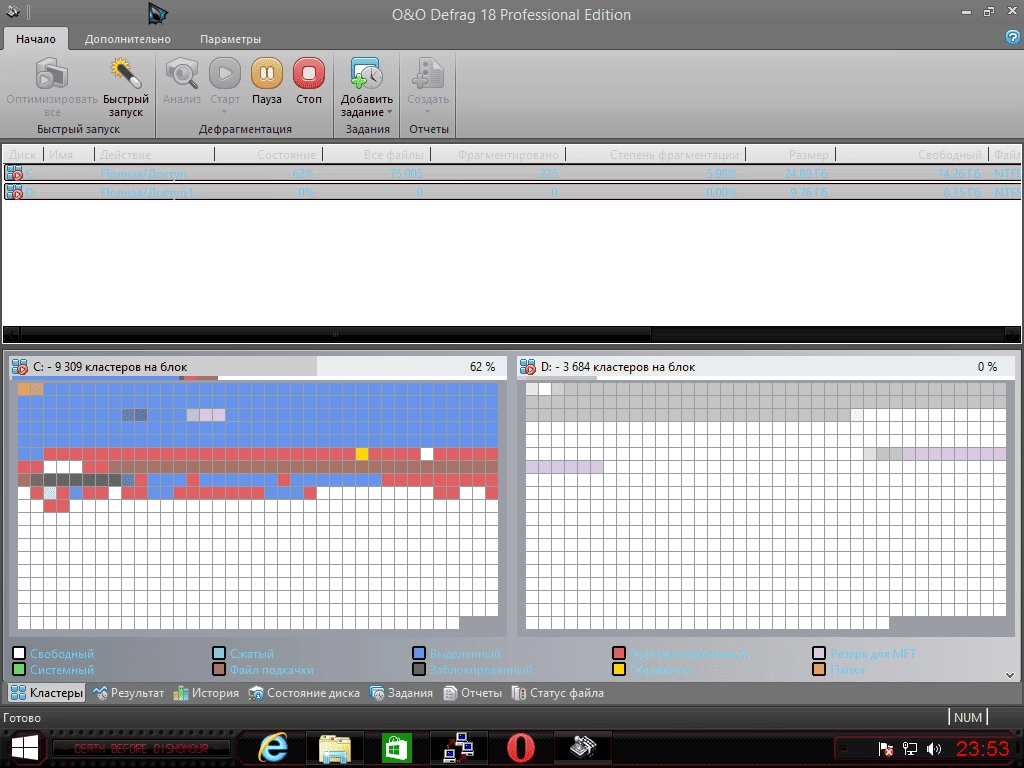Open the Статус файла tab
The width and height of the screenshot is (1024, 768).
tap(558, 692)
